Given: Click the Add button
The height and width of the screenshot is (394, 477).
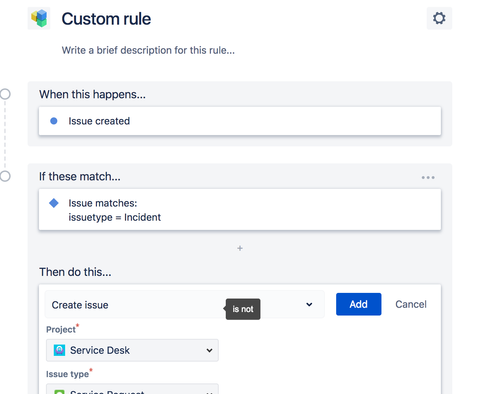Looking at the screenshot, I should (358, 304).
